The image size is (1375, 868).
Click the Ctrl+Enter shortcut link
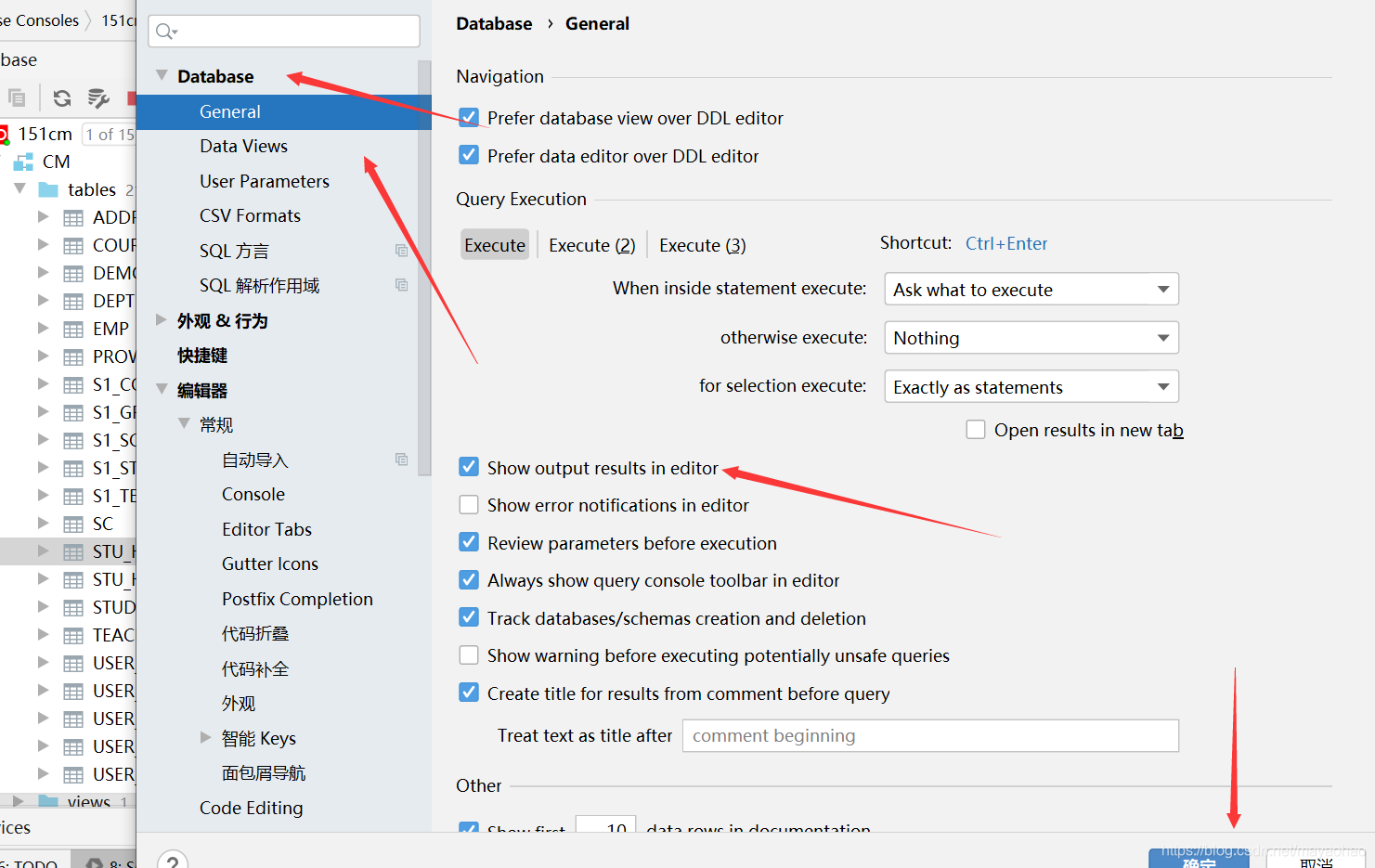1006,243
